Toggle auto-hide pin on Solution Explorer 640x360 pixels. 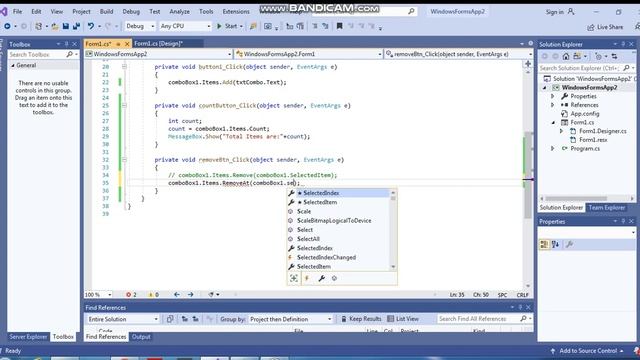(x=623, y=44)
